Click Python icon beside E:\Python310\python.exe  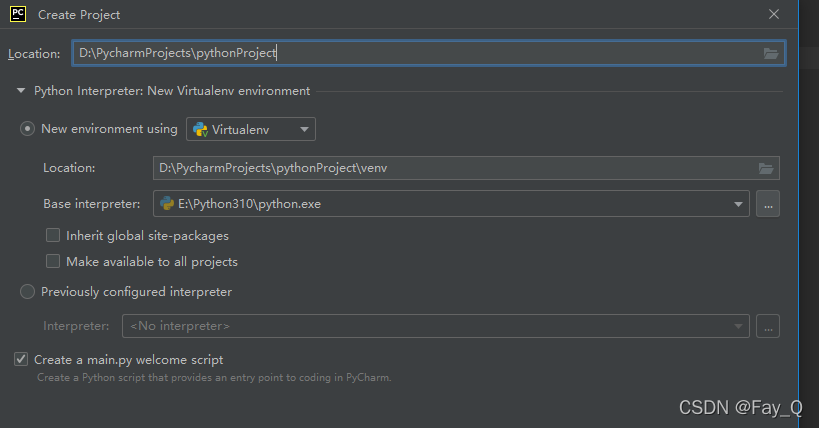167,203
